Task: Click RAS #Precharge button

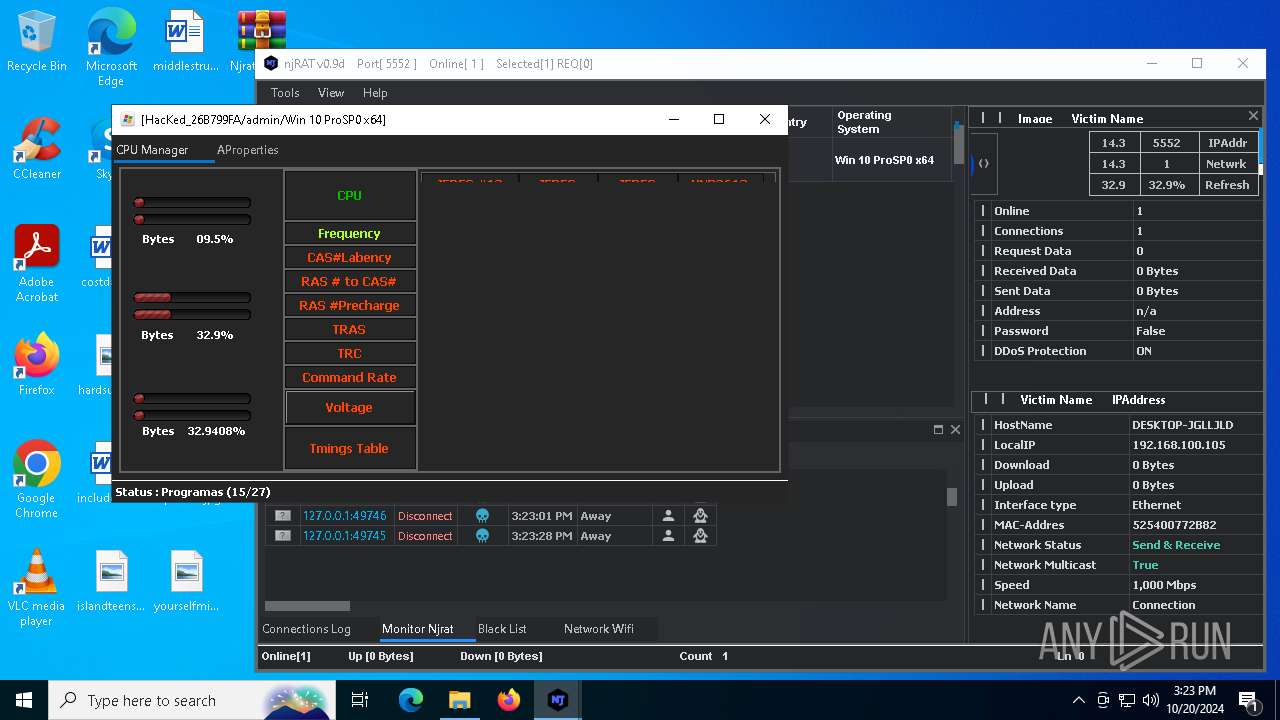Action: 349,306
